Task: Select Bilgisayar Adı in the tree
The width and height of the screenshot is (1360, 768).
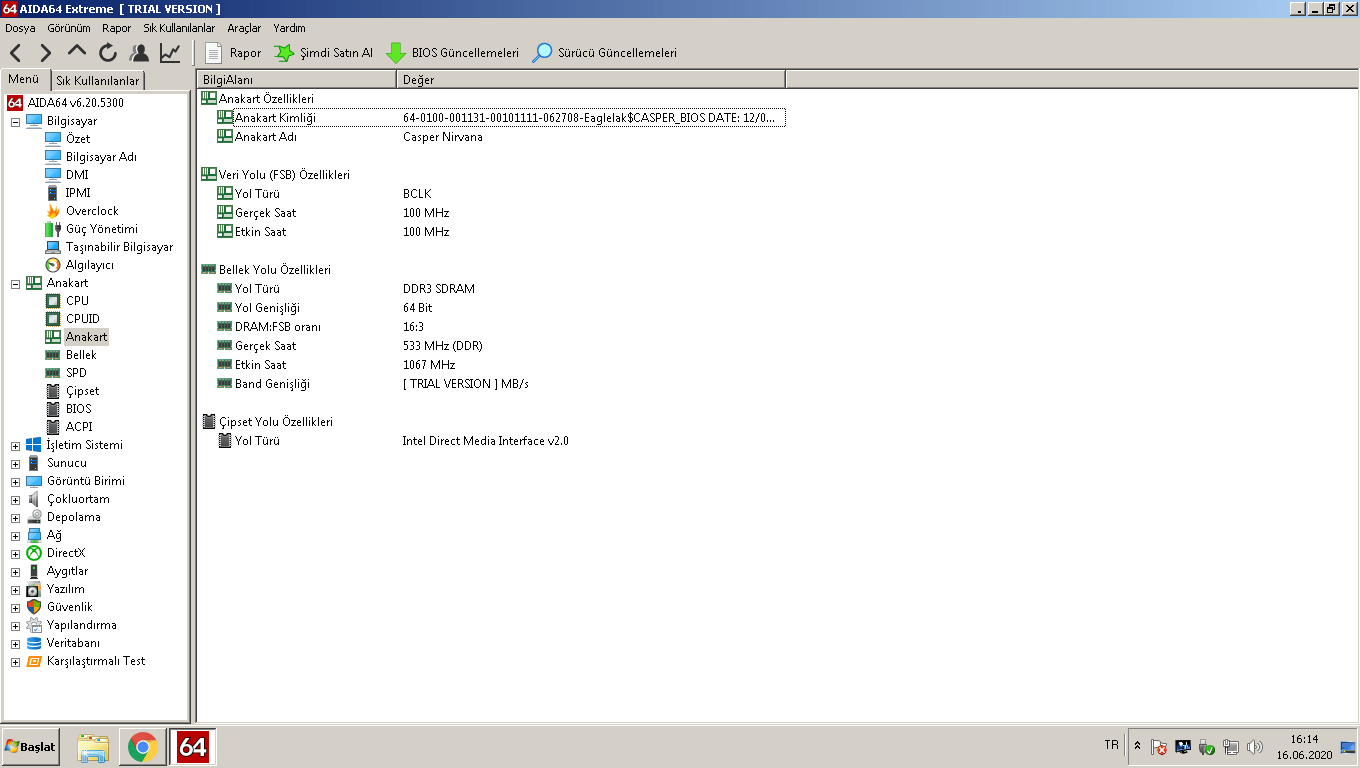Action: coord(101,157)
